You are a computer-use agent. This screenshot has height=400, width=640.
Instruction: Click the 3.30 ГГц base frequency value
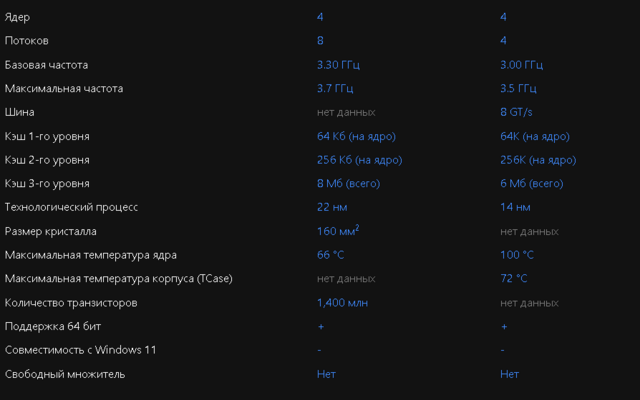337,65
